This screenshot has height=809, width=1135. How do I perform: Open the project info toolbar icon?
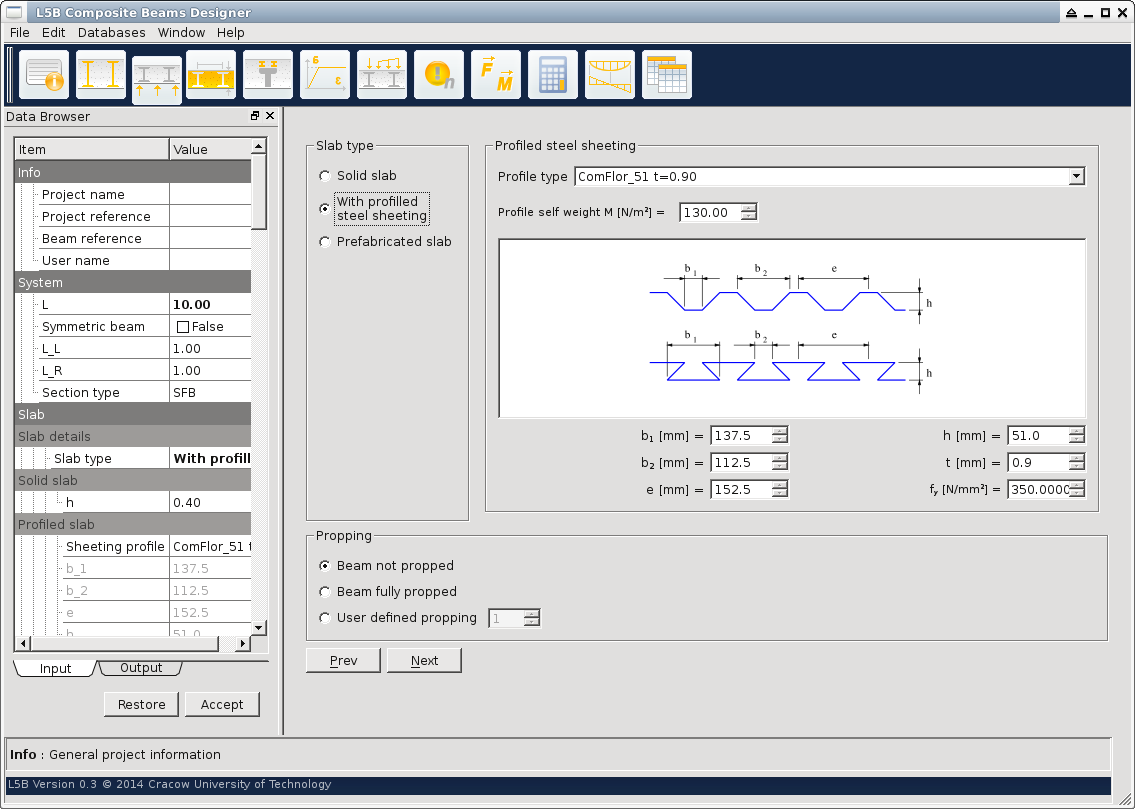[x=44, y=75]
